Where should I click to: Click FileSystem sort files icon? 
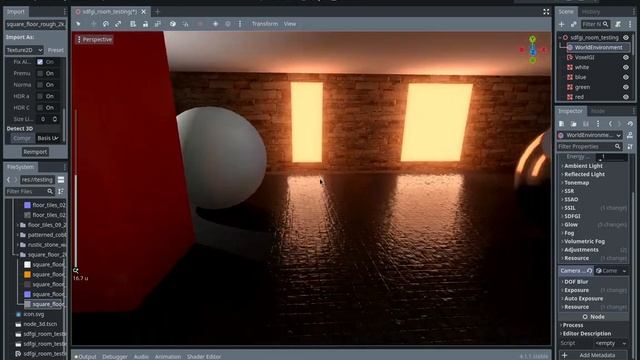[61, 191]
